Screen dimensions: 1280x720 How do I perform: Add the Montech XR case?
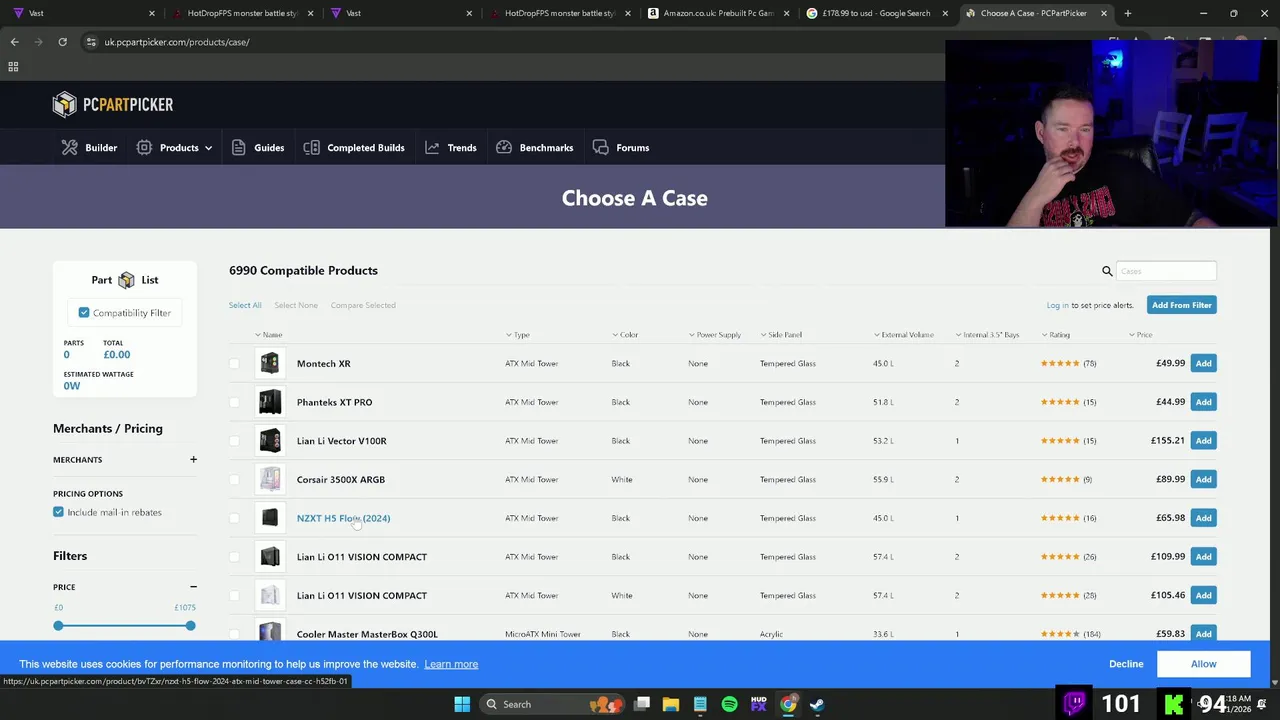[x=1203, y=363]
